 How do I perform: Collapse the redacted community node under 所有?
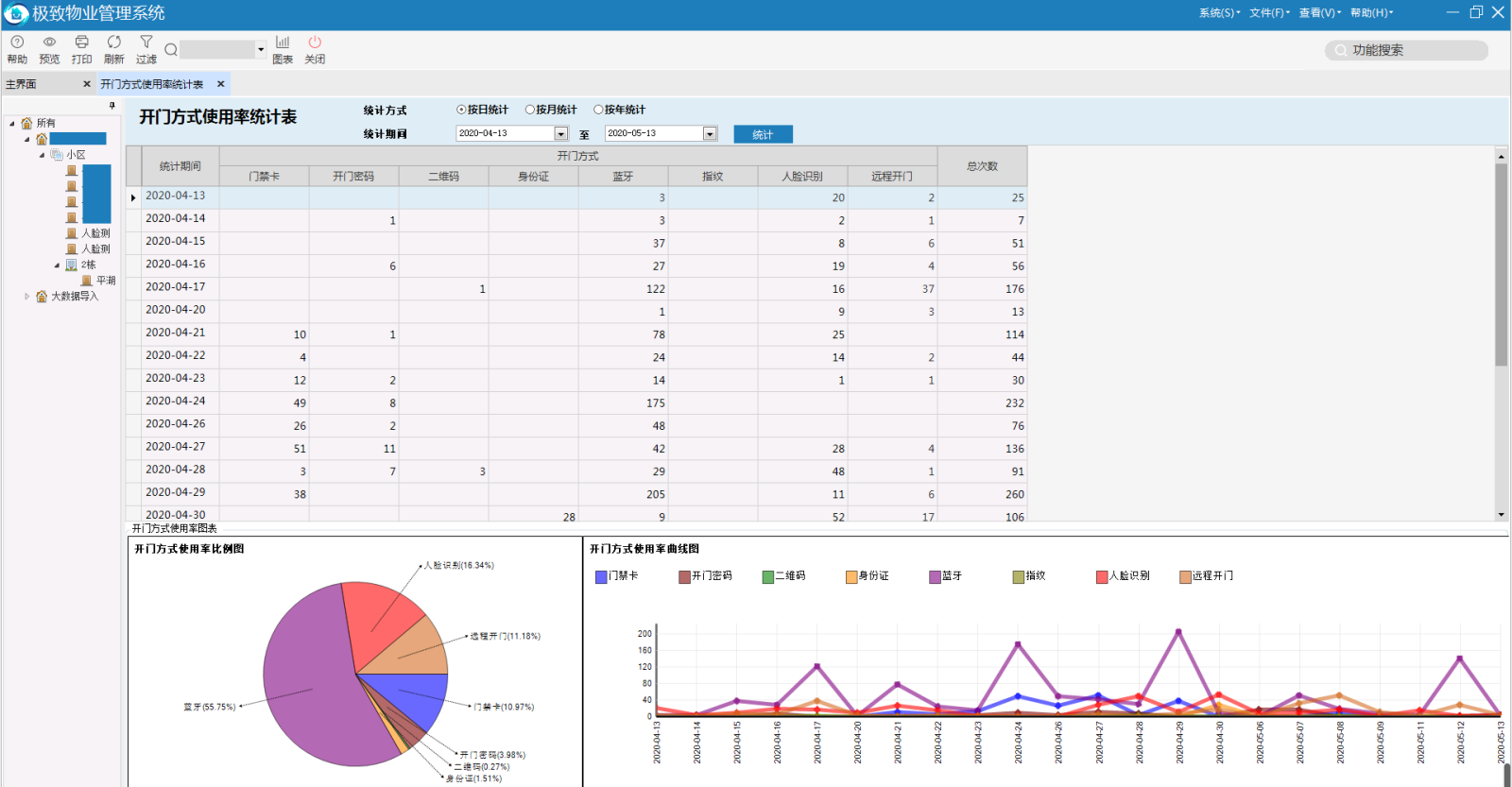click(26, 140)
